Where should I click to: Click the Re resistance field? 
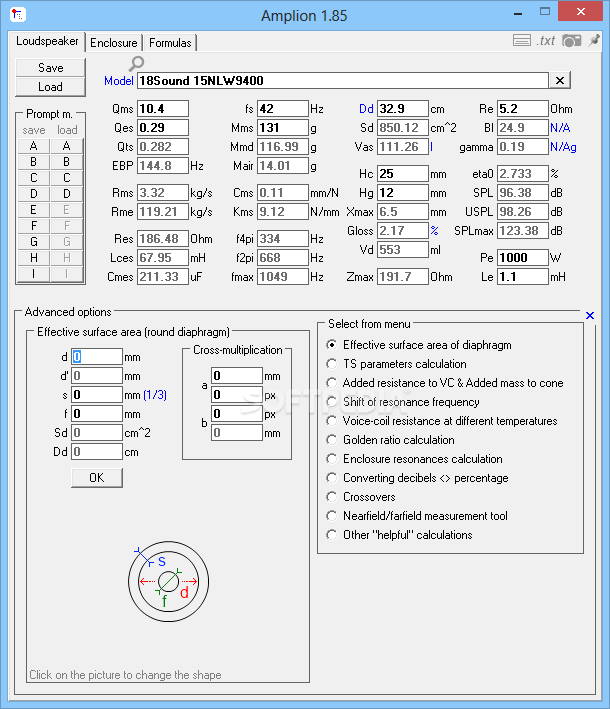point(523,109)
